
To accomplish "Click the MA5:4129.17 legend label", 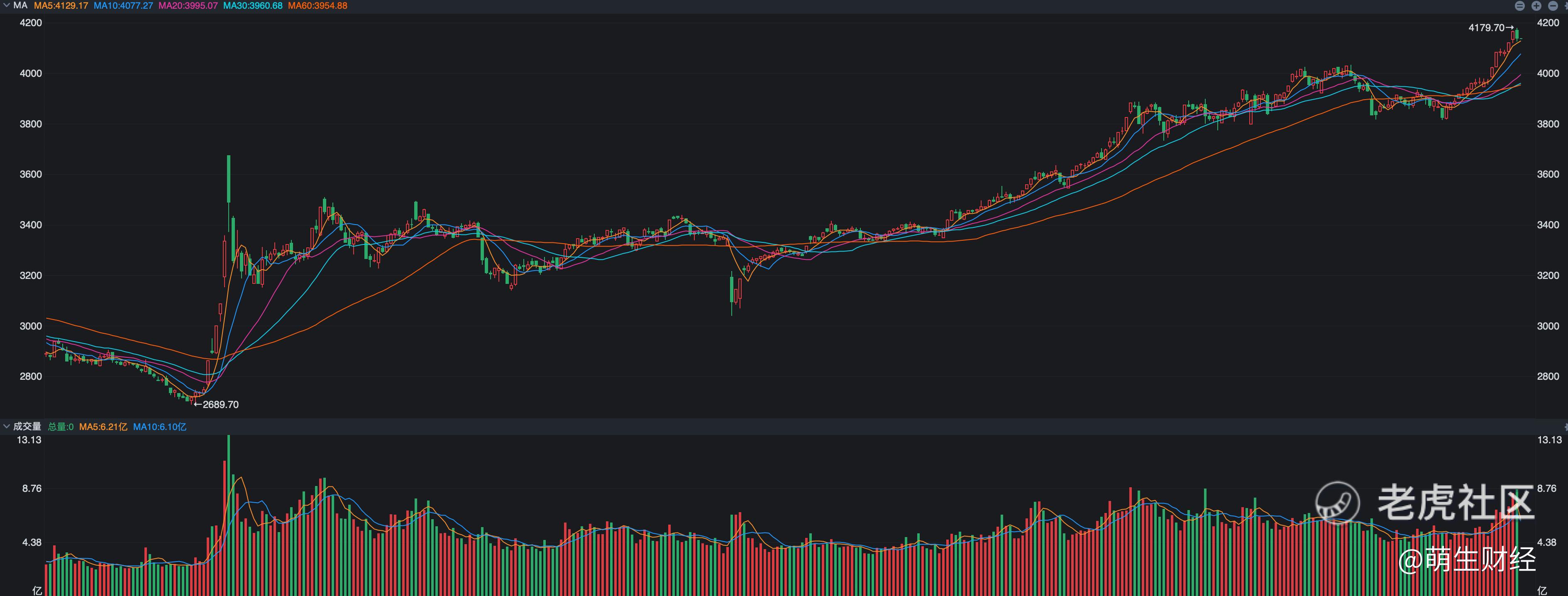I will [61, 5].
